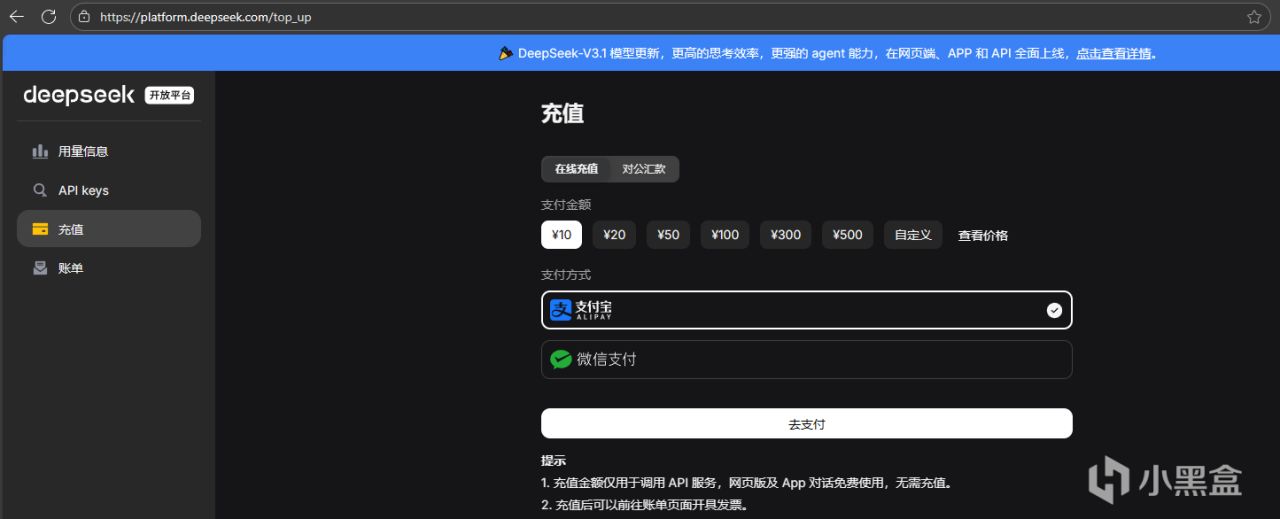Select the ¥300 payment amount
The image size is (1280, 519).
tap(786, 235)
